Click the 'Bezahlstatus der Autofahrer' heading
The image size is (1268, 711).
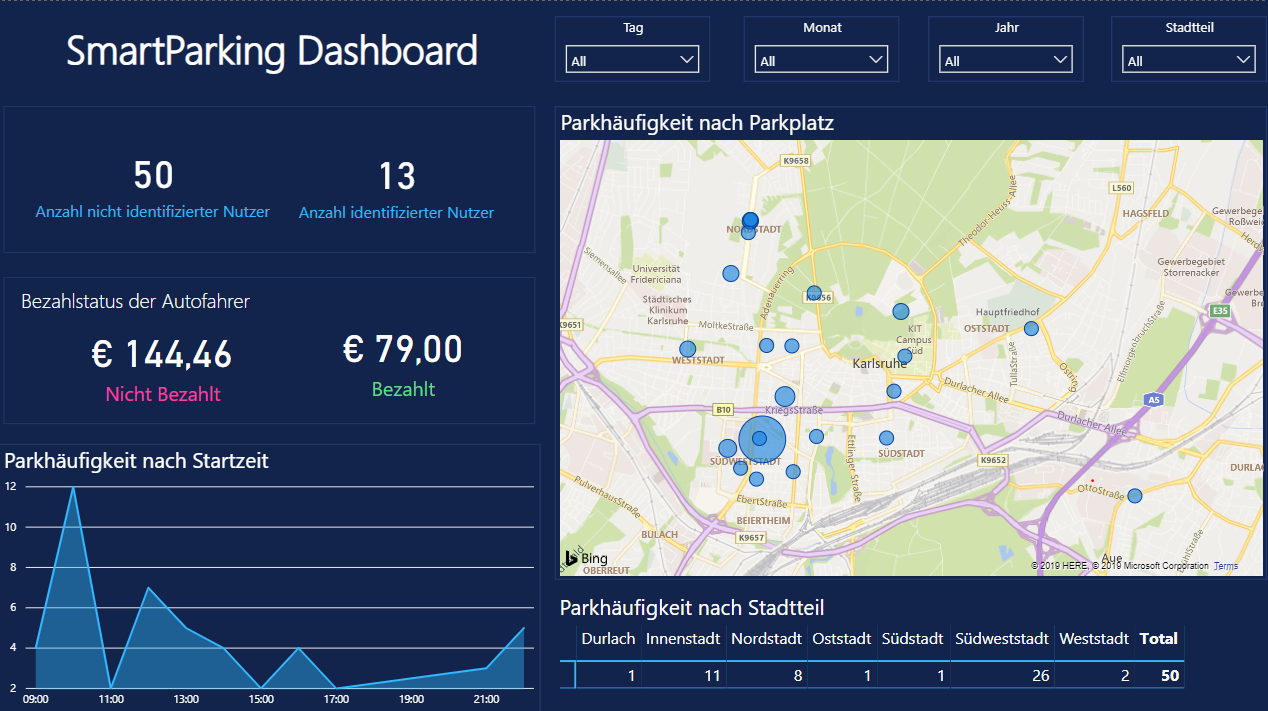[x=136, y=301]
